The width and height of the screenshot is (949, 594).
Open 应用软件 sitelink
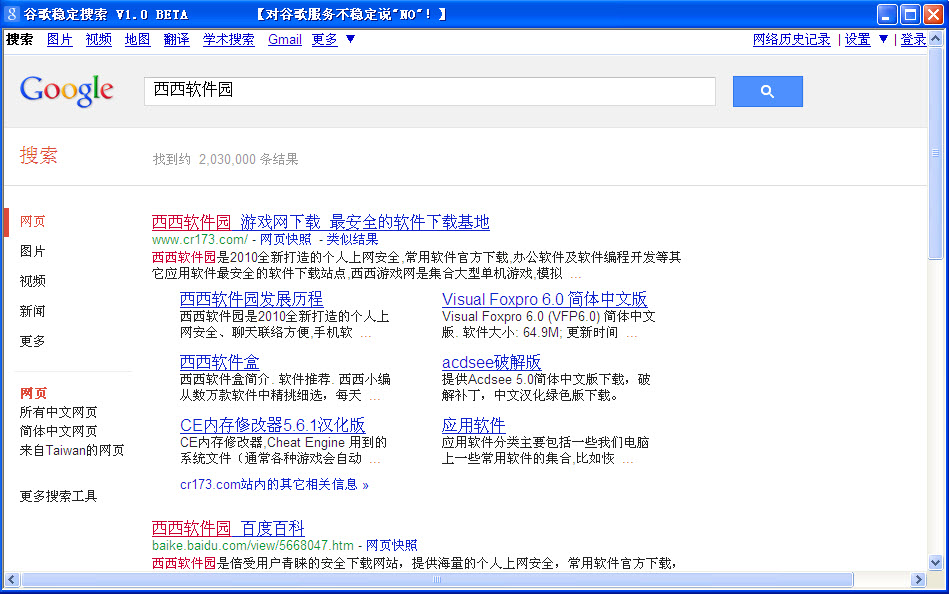pyautogui.click(x=473, y=425)
